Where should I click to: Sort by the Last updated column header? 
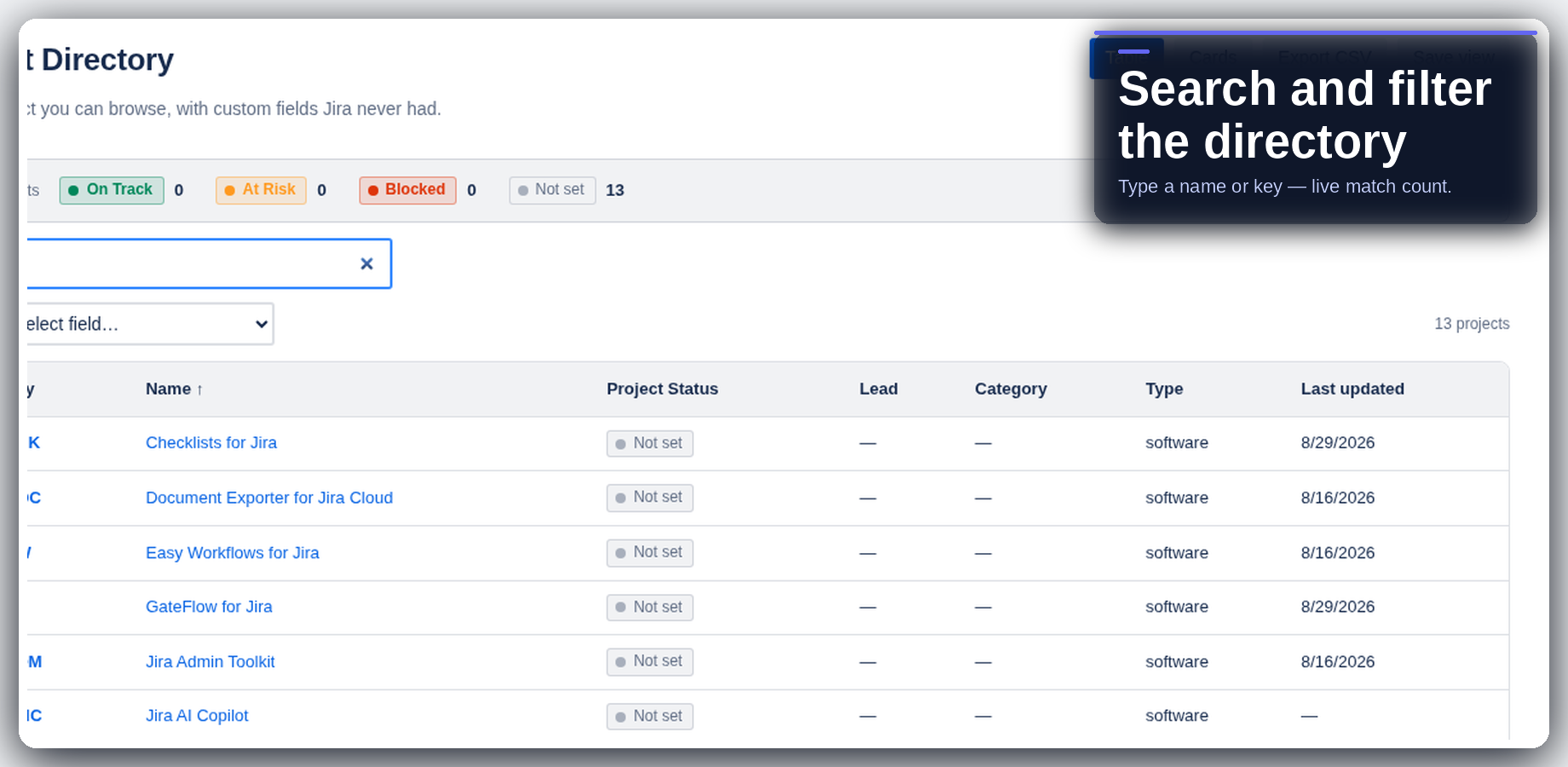pyautogui.click(x=1352, y=389)
